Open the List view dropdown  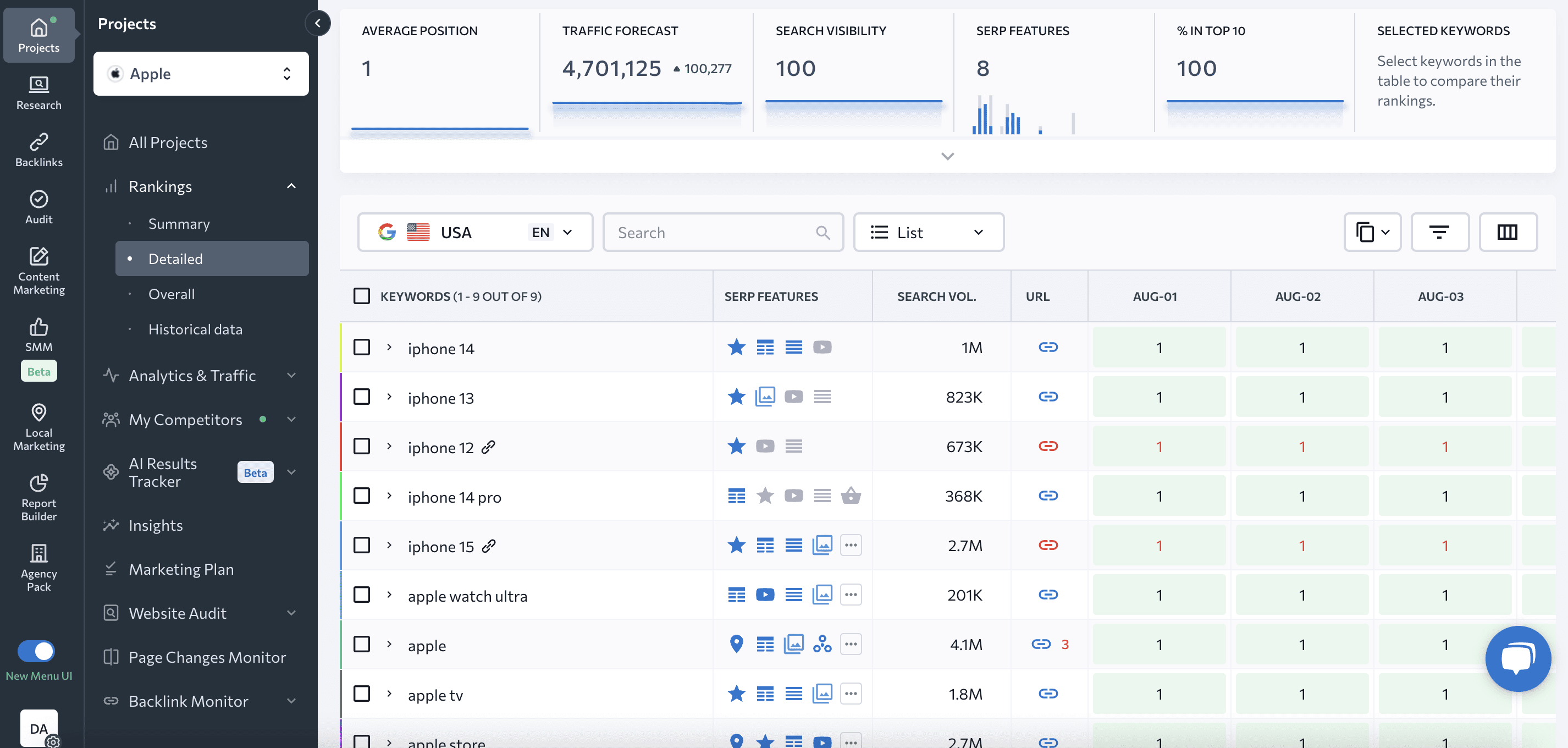tap(928, 232)
